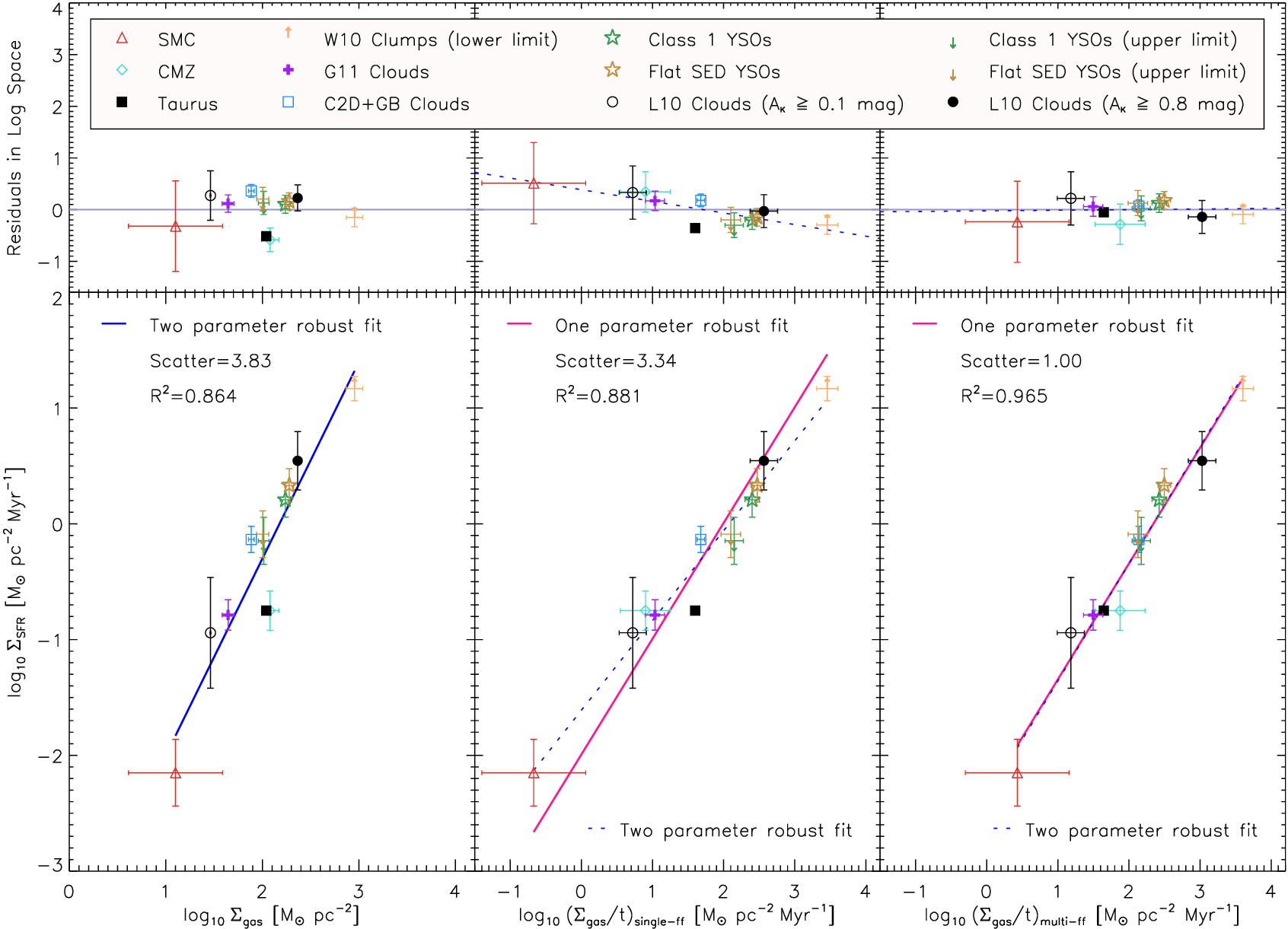Click the brown Flat SED YSOs star legend marker
The image size is (1288, 929).
click(x=613, y=69)
